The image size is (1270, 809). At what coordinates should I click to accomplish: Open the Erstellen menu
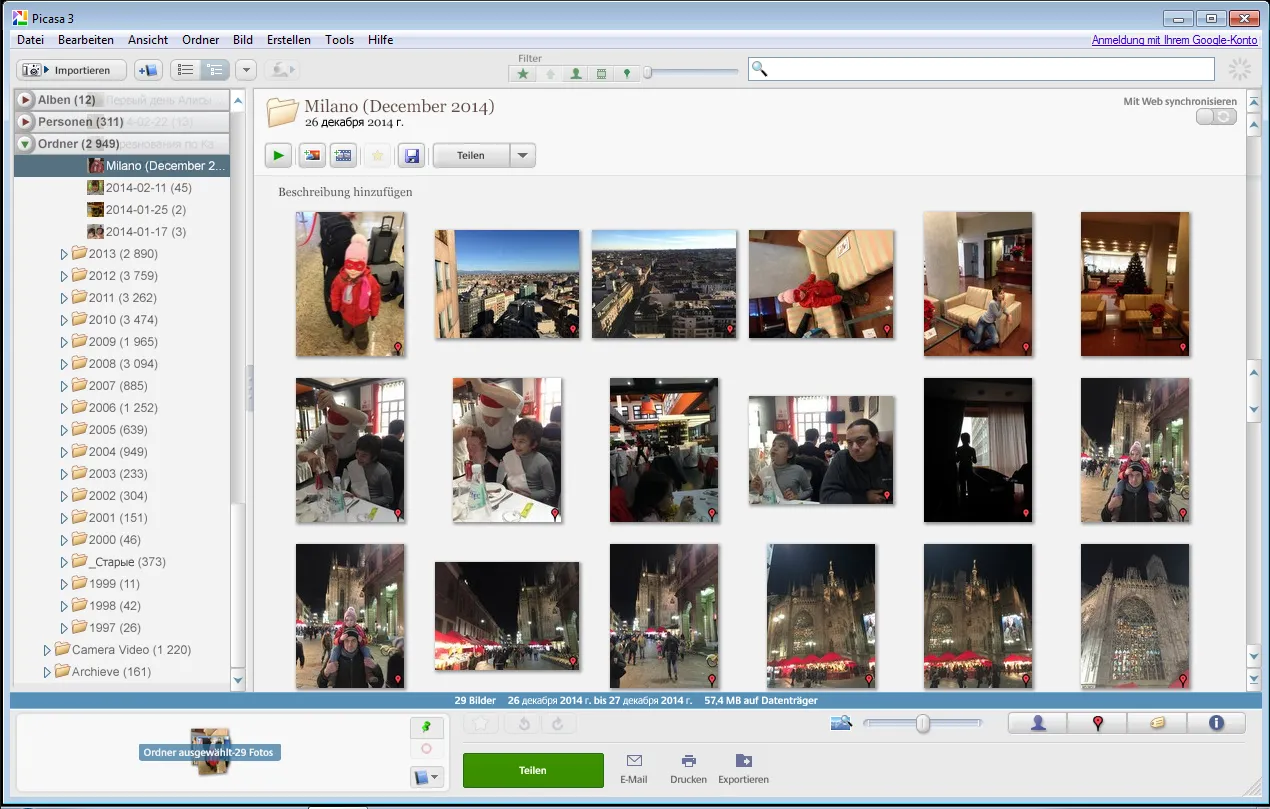click(289, 40)
